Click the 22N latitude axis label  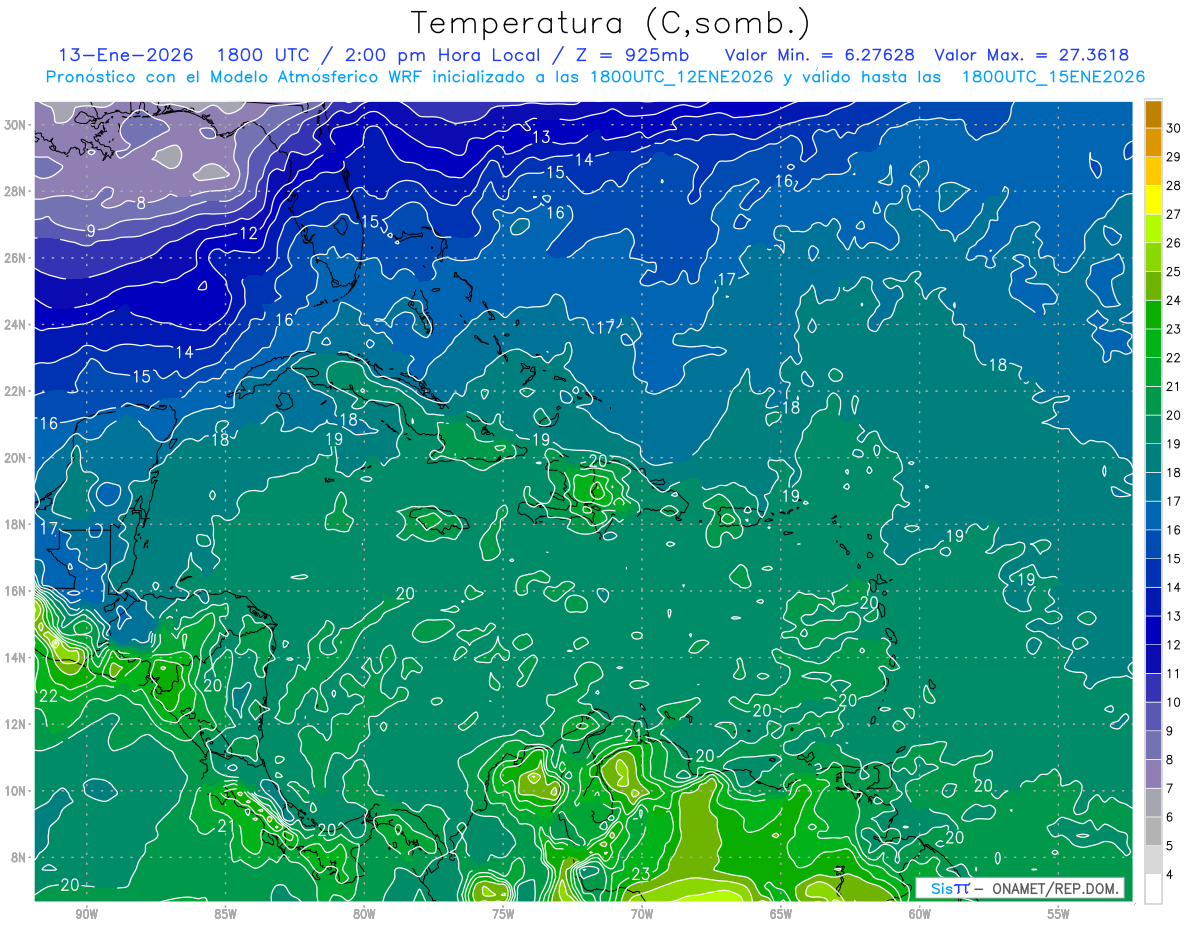tap(16, 391)
